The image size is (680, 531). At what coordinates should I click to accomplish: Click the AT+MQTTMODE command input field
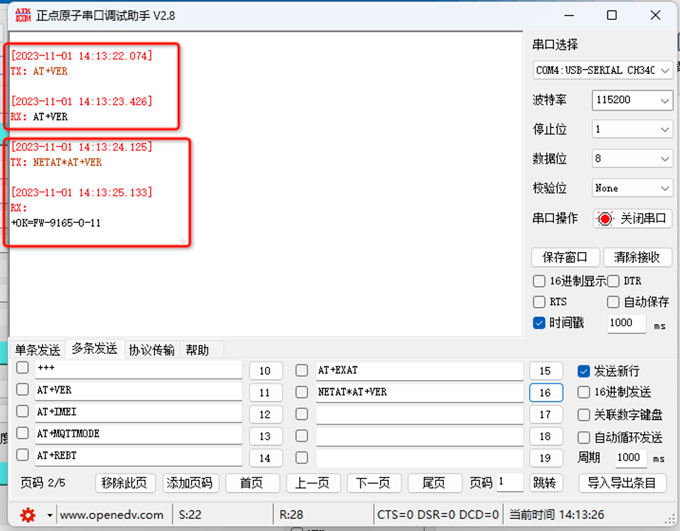point(138,435)
